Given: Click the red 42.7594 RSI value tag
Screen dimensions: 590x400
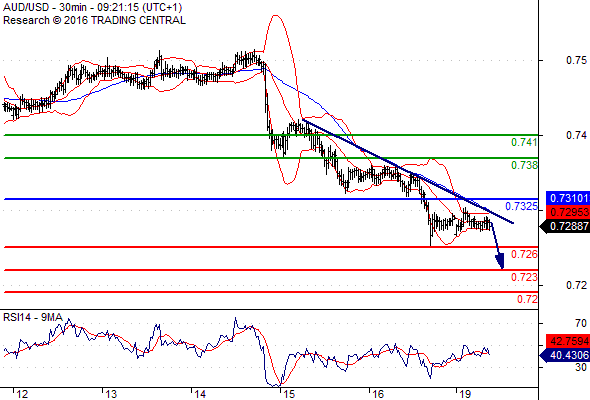Looking at the screenshot, I should [567, 341].
